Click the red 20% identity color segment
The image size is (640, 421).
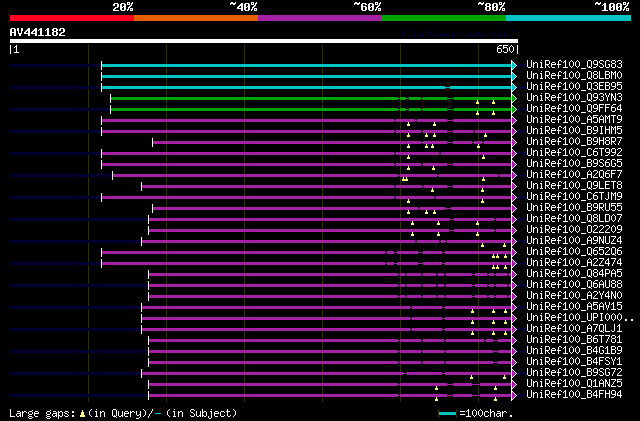(72, 18)
